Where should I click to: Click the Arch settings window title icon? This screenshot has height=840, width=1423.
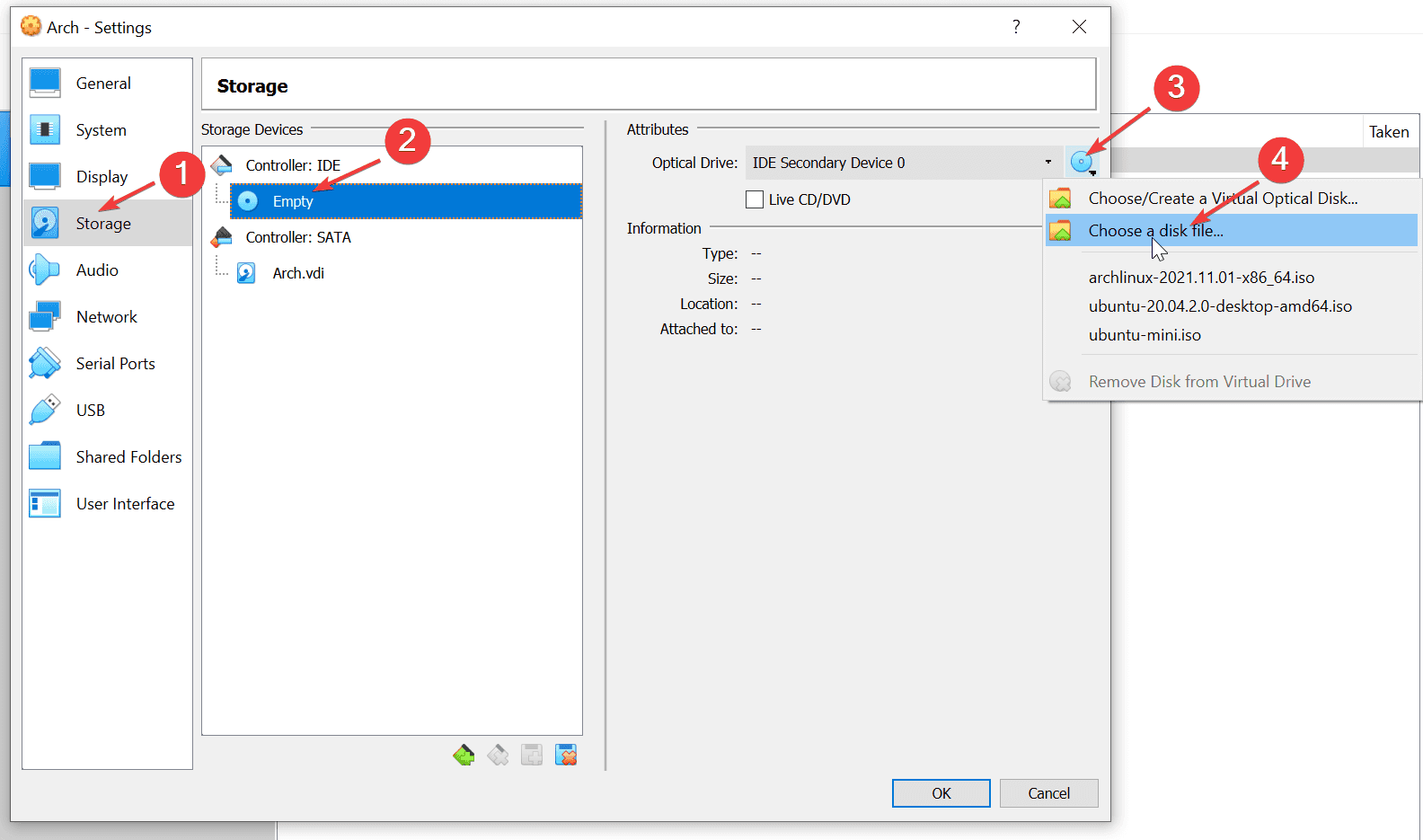31,27
